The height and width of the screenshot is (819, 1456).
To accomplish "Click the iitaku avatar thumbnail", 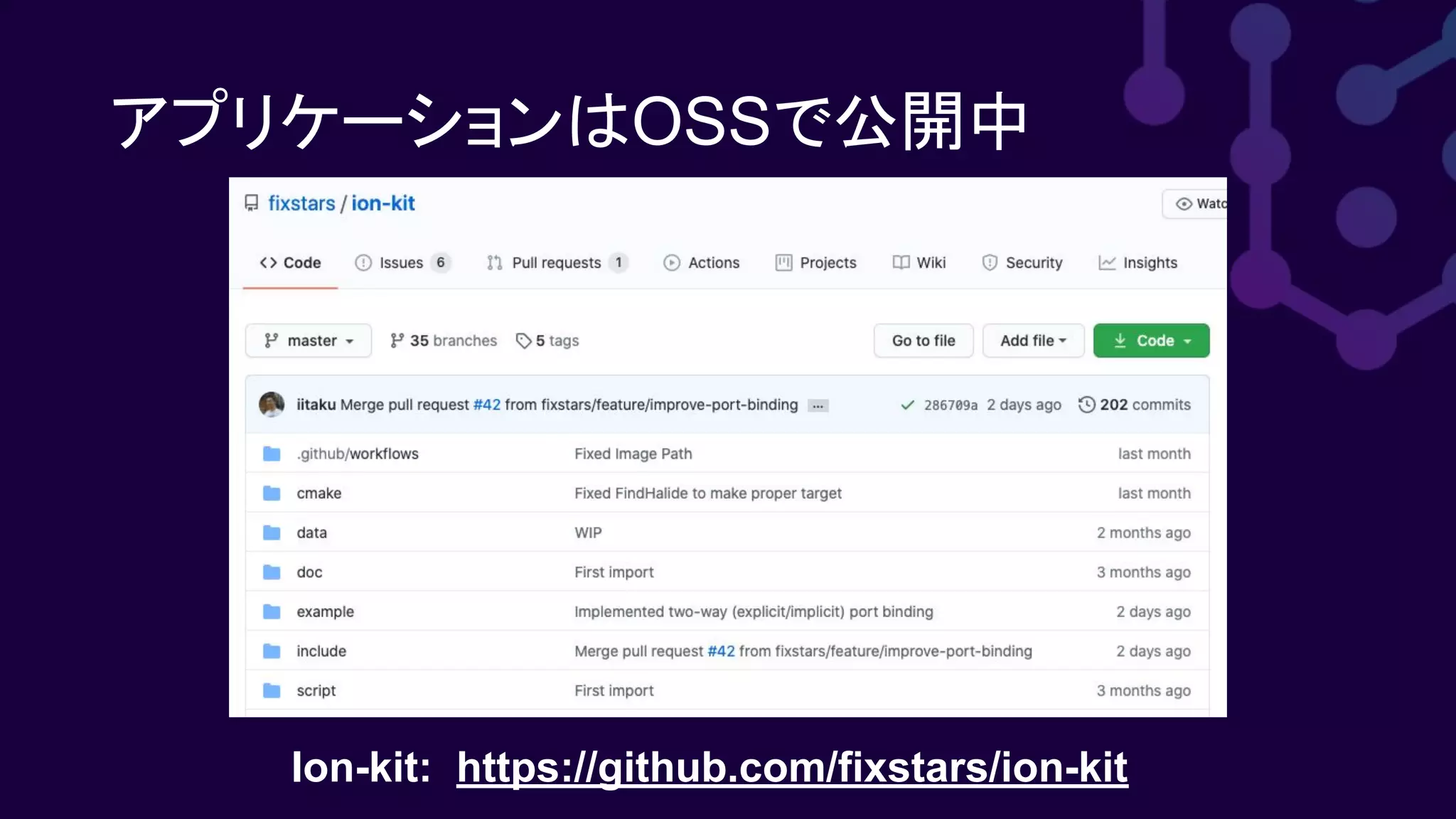I will pos(272,405).
